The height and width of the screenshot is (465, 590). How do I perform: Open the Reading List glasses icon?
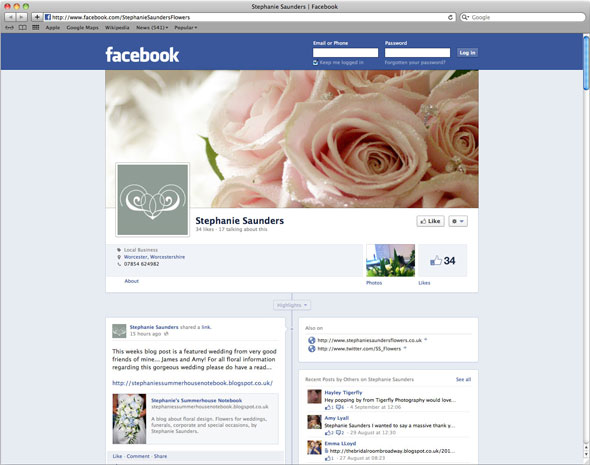click(x=9, y=27)
